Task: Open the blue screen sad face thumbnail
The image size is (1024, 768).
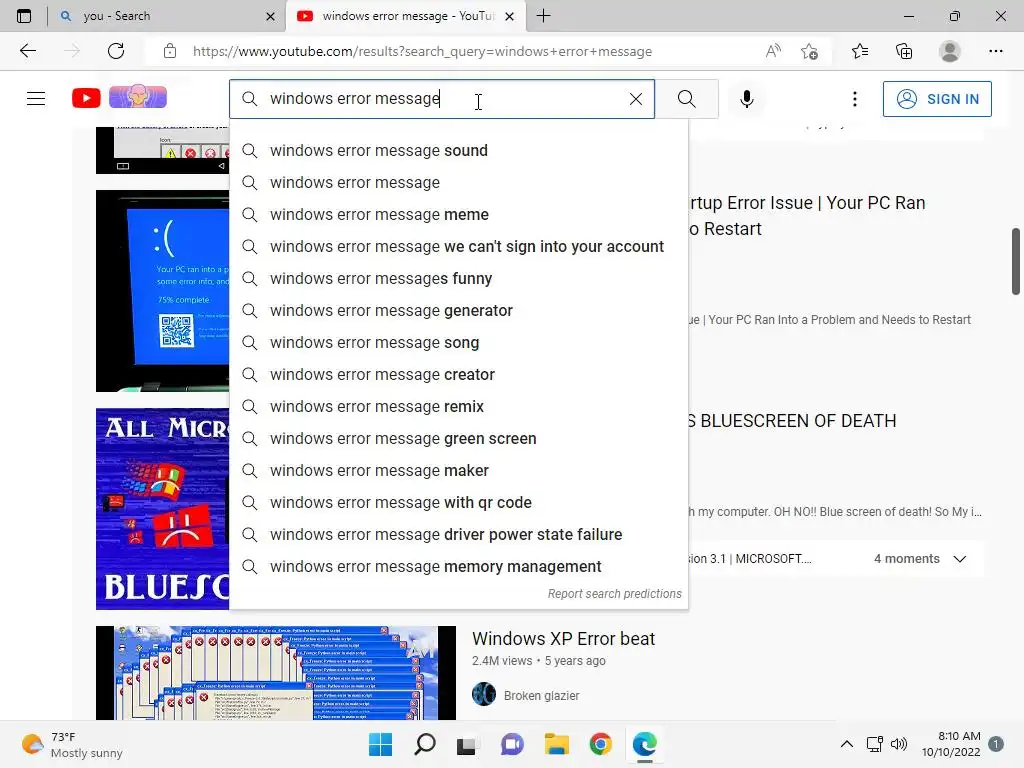Action: tap(163, 291)
